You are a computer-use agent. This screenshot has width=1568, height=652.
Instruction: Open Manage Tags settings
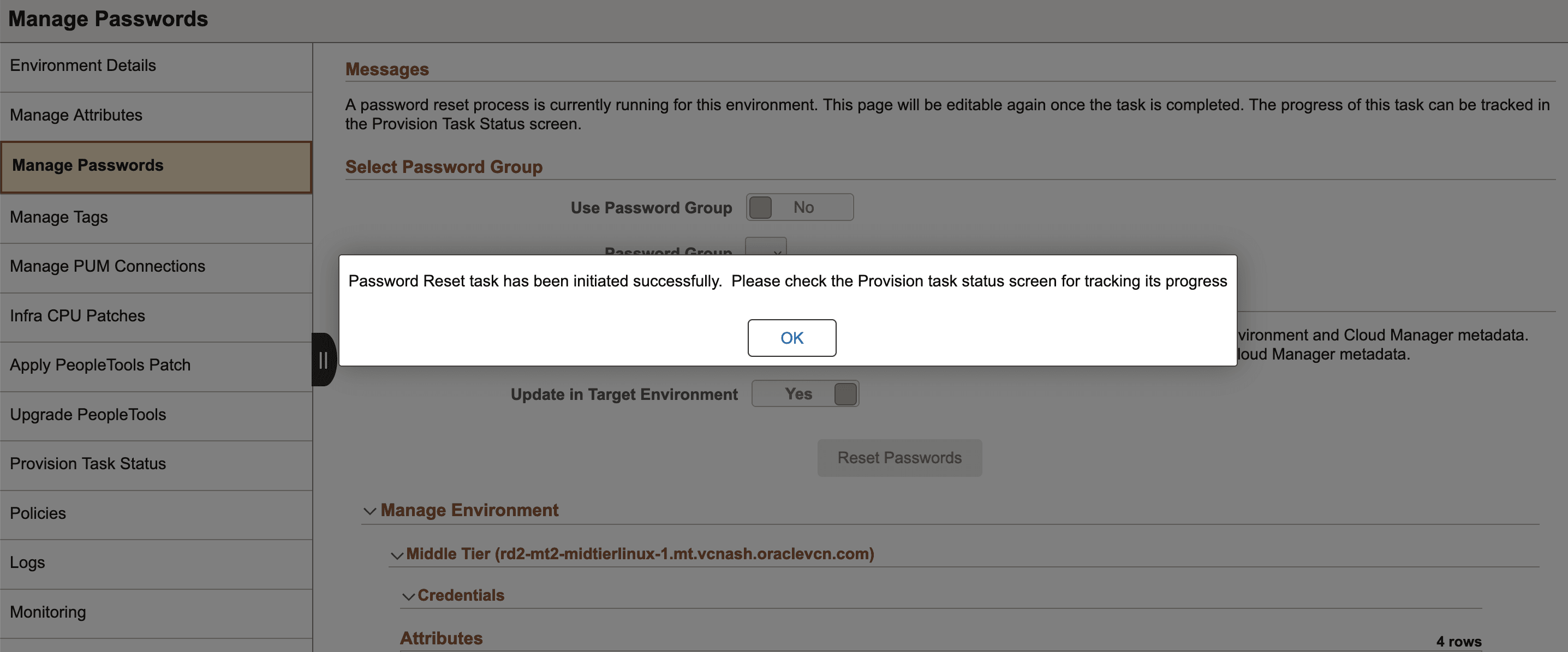tap(58, 217)
